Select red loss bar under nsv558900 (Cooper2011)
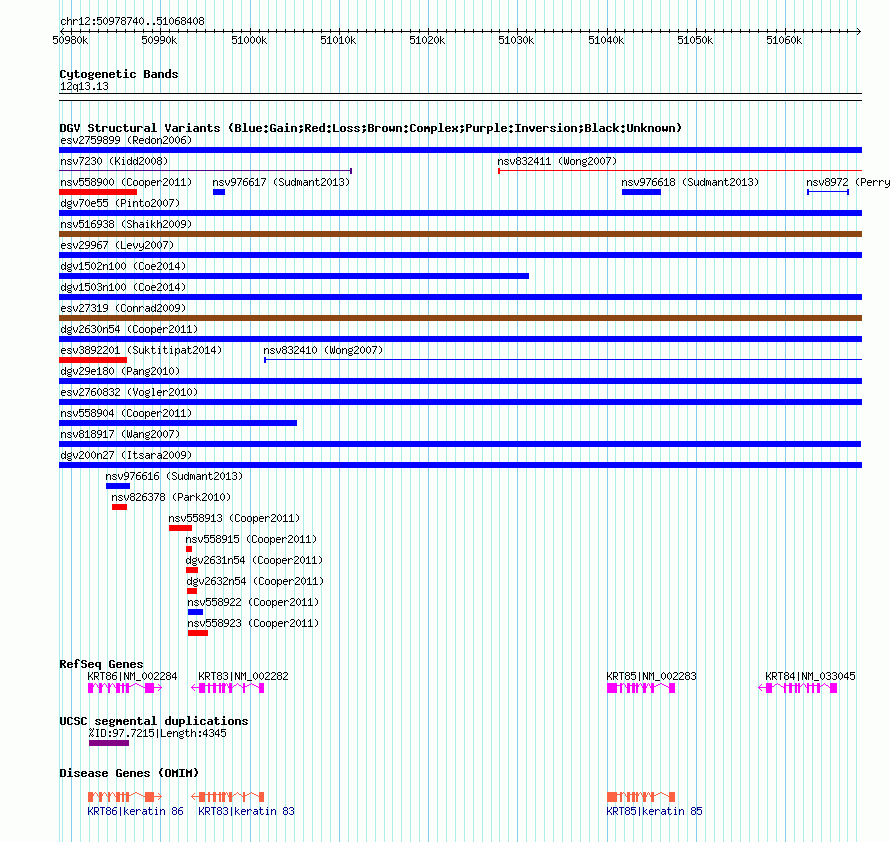890x842 pixels. (x=98, y=192)
